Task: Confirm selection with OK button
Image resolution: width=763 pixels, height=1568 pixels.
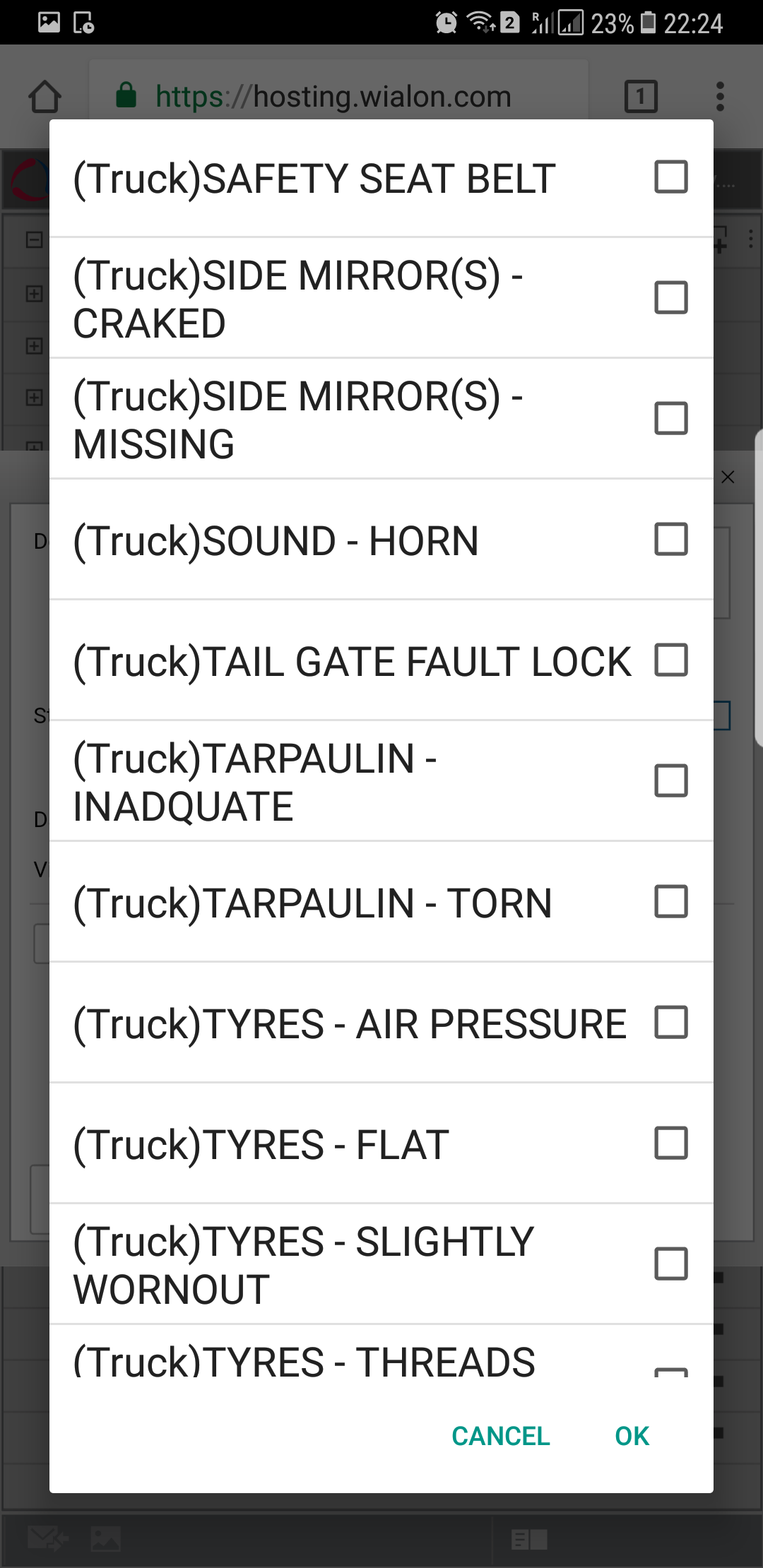Action: 632,1436
